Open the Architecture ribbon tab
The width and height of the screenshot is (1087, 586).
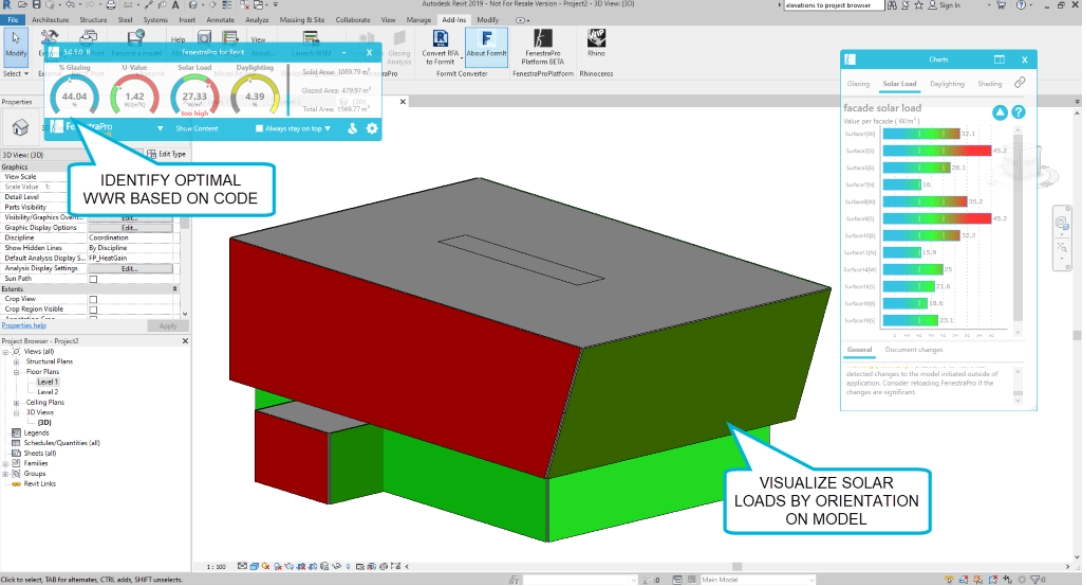(51, 20)
